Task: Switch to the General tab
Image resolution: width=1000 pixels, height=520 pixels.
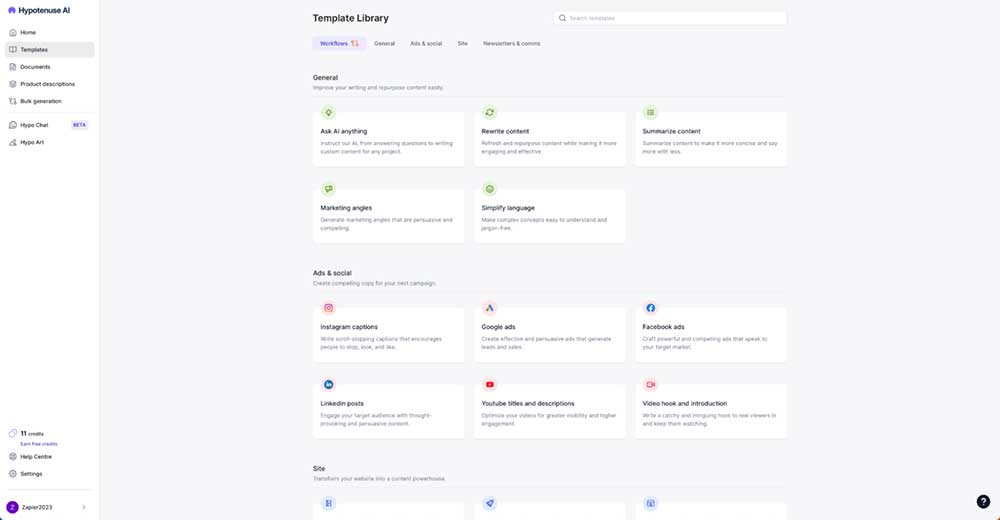Action: [x=384, y=43]
